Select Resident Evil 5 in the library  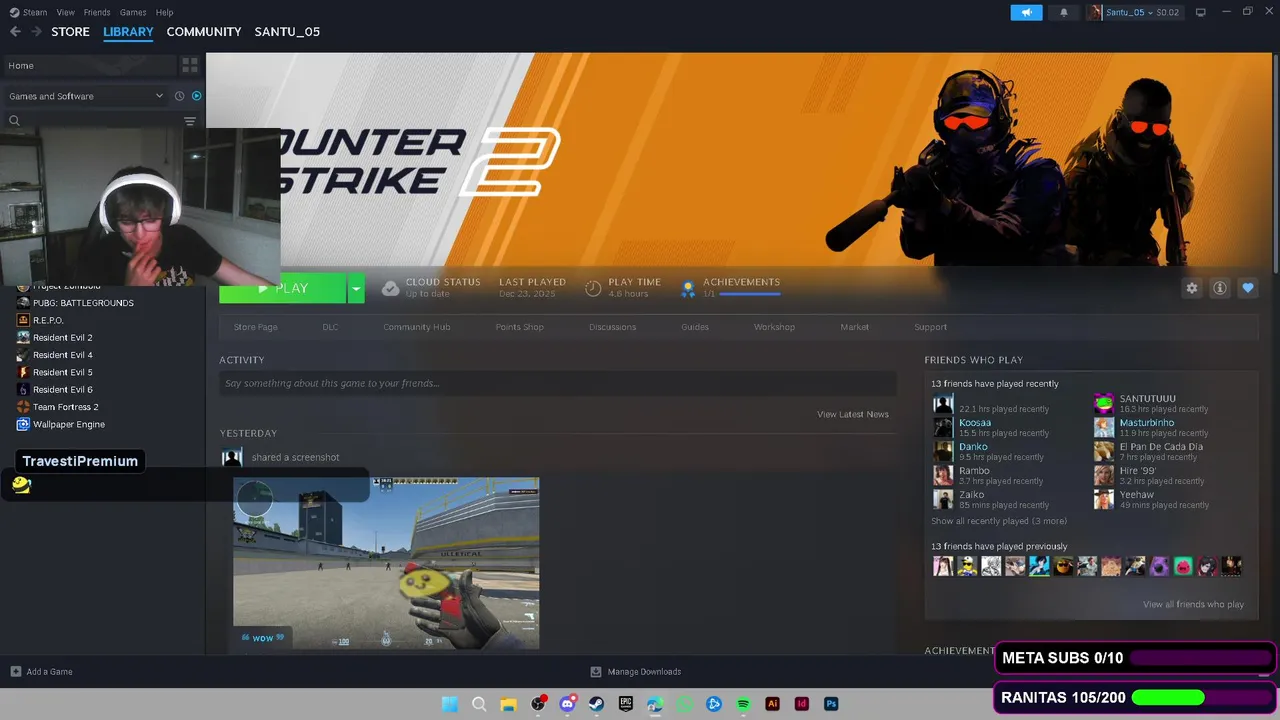tap(62, 372)
